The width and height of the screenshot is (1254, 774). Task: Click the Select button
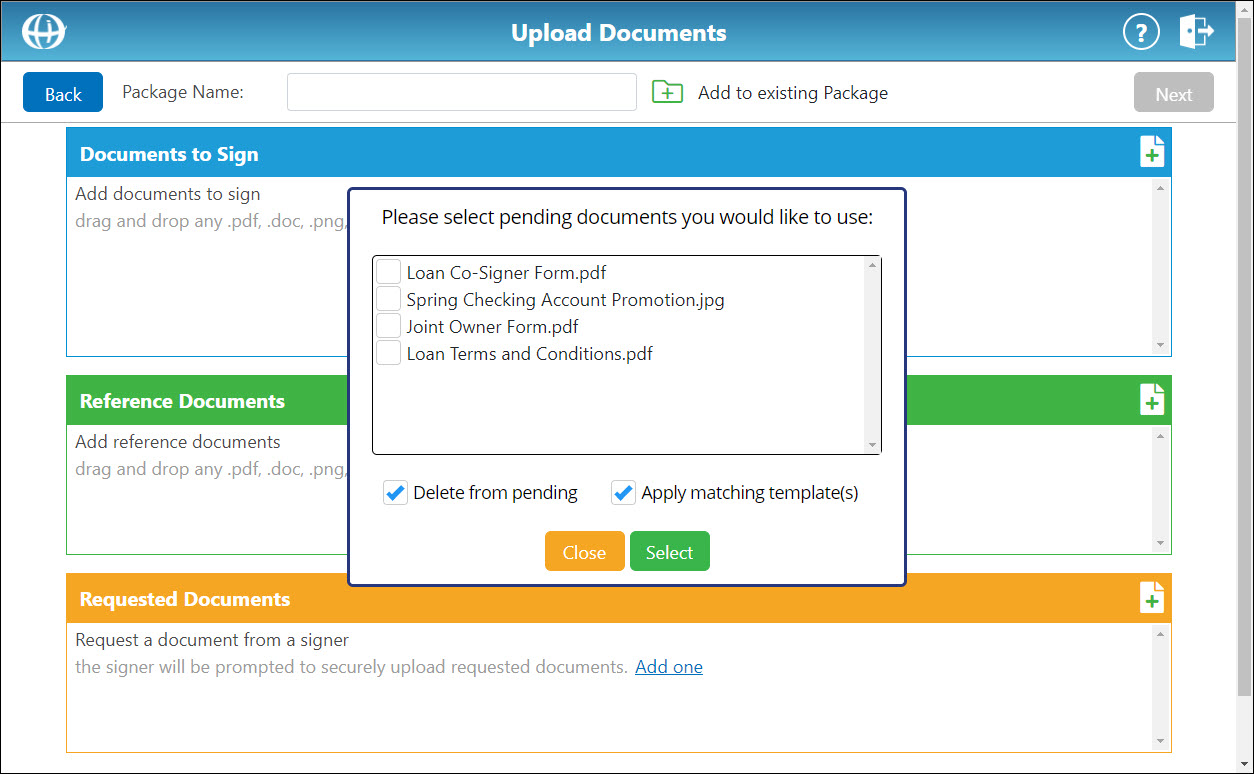click(x=669, y=550)
